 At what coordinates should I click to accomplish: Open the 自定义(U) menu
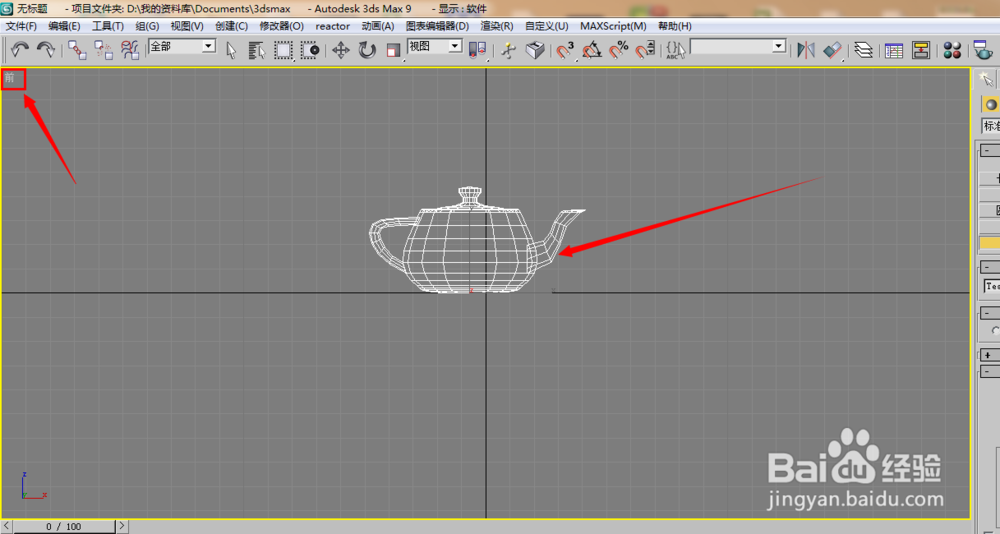547,26
